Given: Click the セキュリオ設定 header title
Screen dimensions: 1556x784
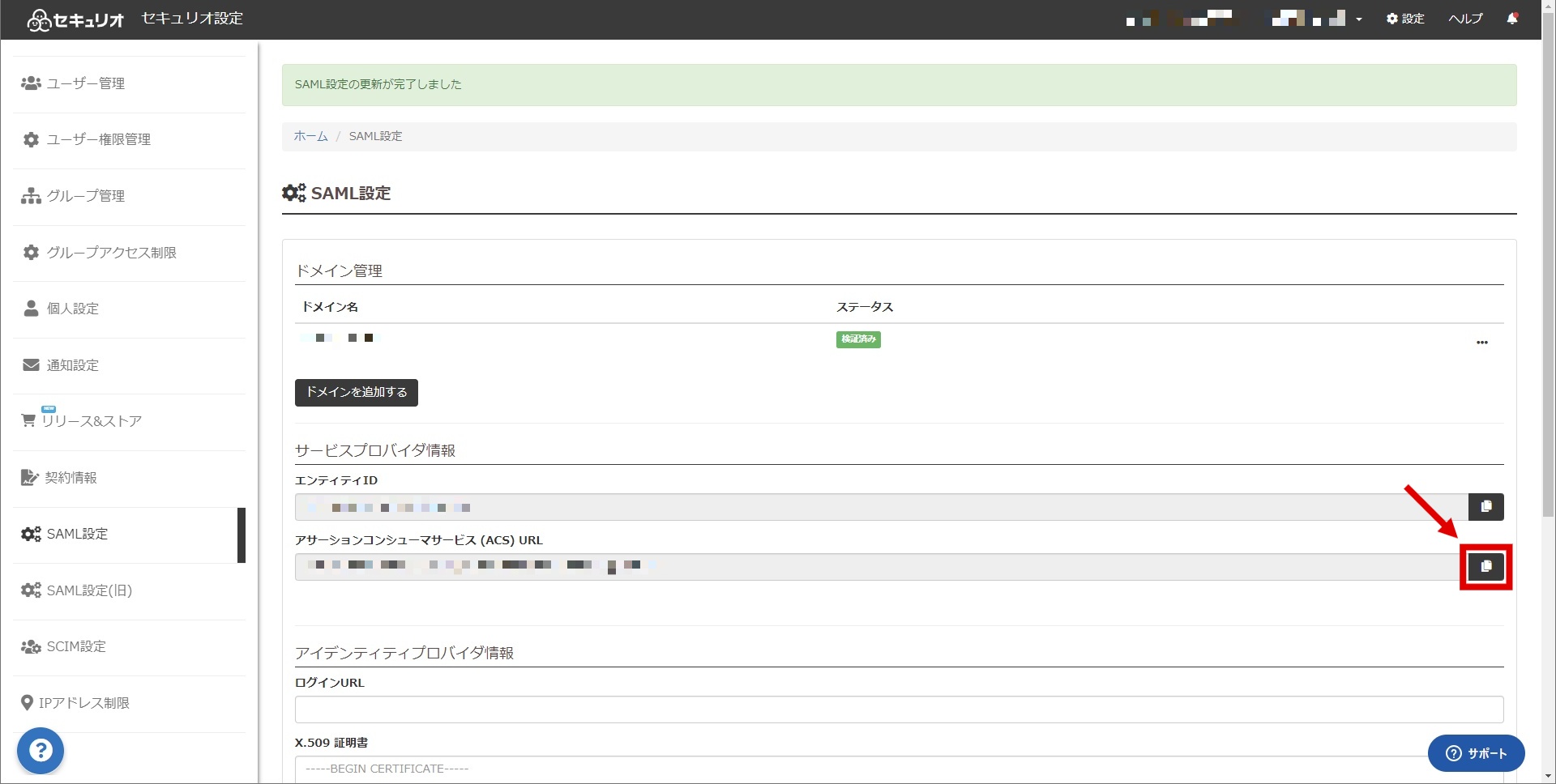Looking at the screenshot, I should [192, 19].
